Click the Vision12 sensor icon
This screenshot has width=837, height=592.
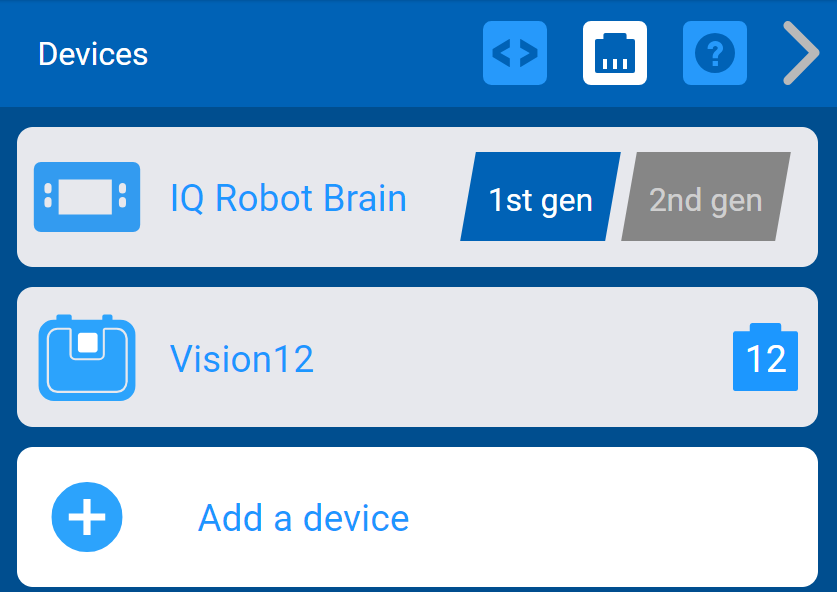click(86, 357)
